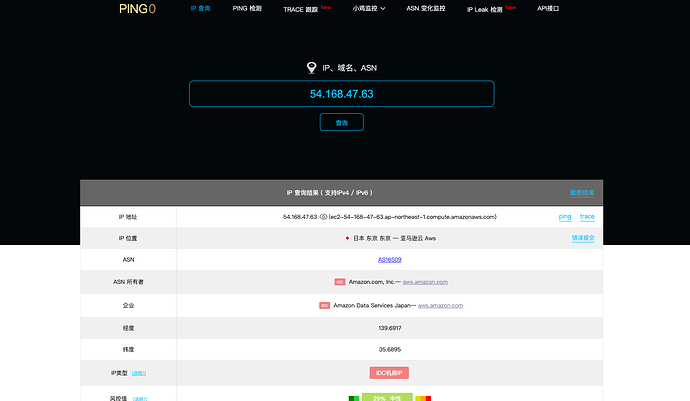Open the API接口 menu item
This screenshot has width=690, height=401.
tap(548, 8)
